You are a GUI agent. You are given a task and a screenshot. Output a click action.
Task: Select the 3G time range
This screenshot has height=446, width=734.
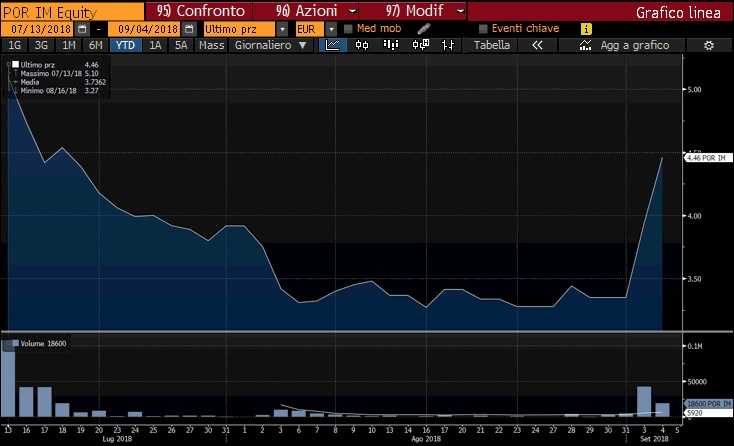[x=41, y=45]
